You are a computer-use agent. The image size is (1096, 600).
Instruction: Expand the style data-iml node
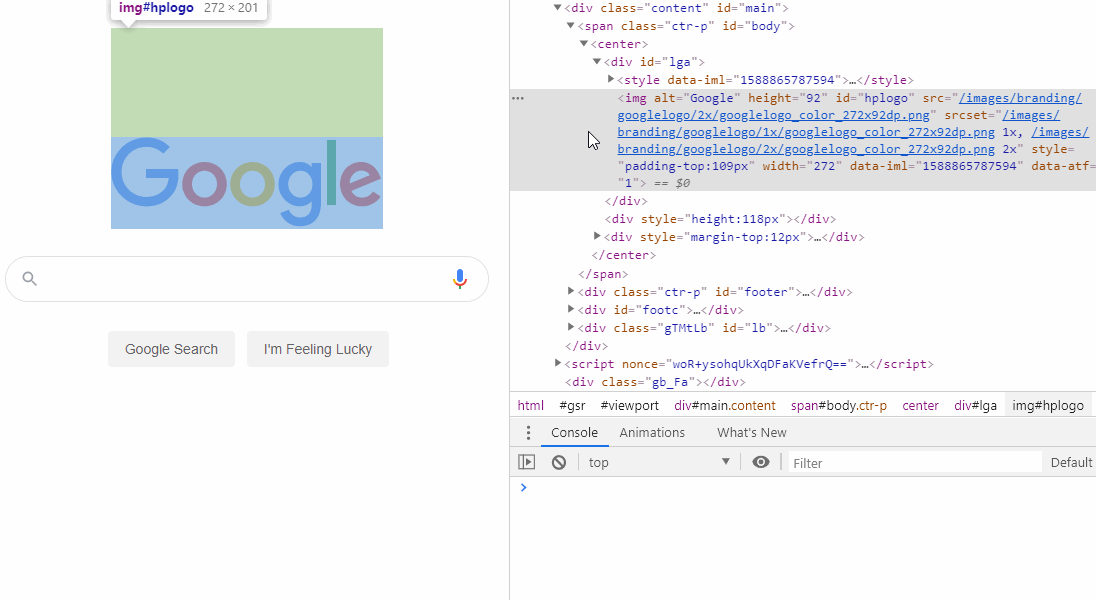click(610, 79)
